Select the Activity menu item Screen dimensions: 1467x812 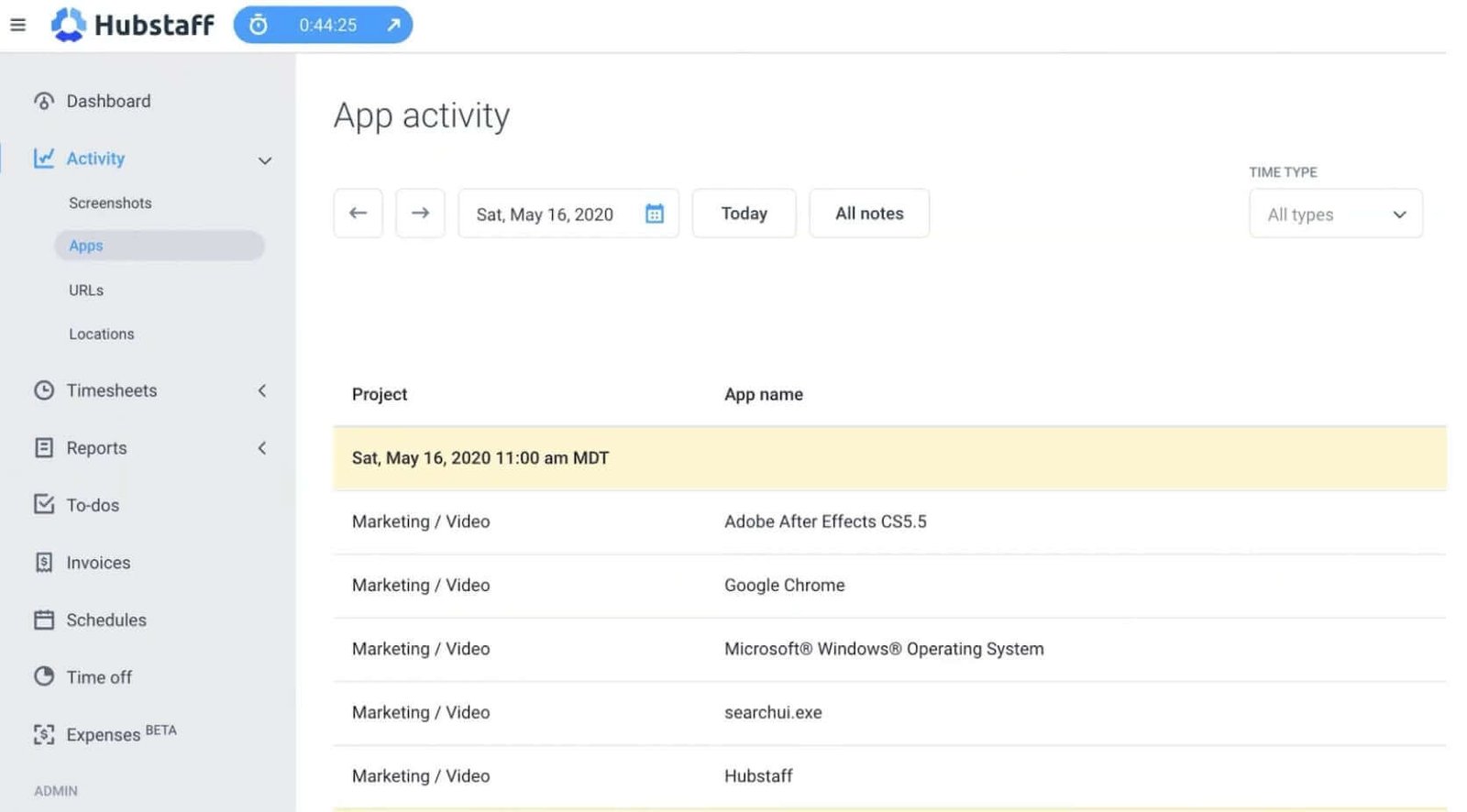coord(95,159)
